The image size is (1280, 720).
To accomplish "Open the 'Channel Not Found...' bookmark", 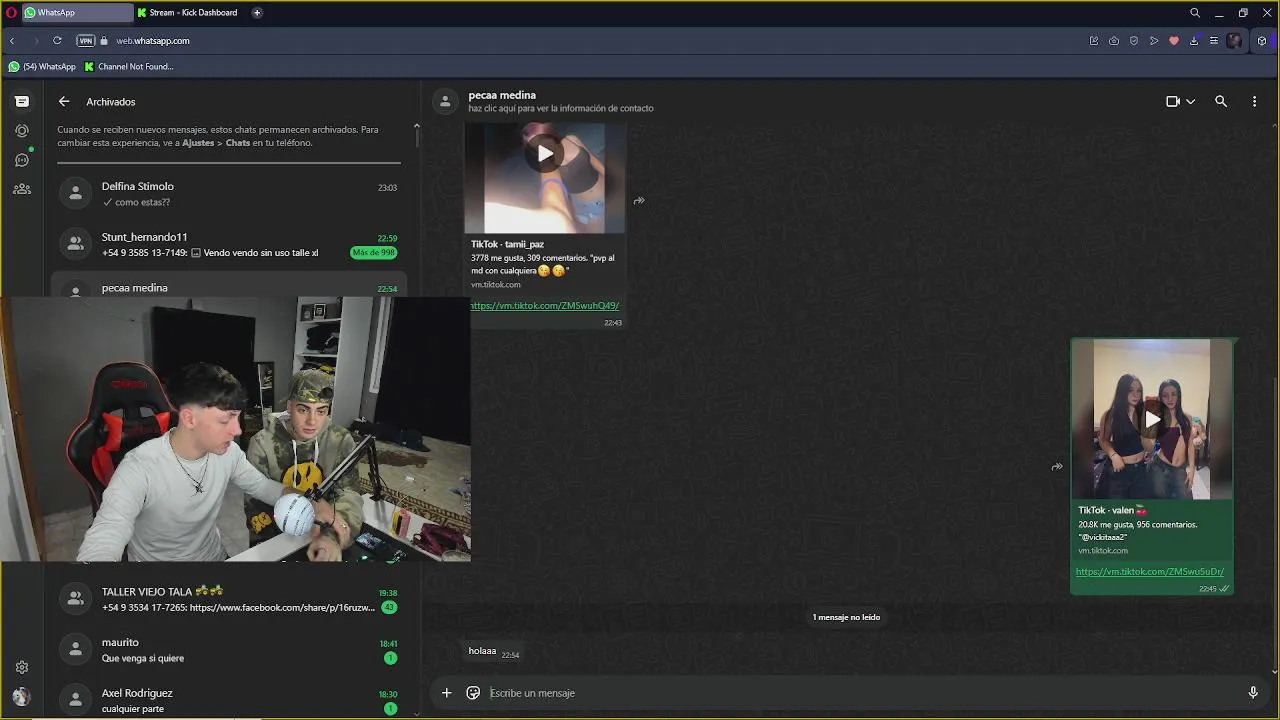I will pyautogui.click(x=129, y=67).
